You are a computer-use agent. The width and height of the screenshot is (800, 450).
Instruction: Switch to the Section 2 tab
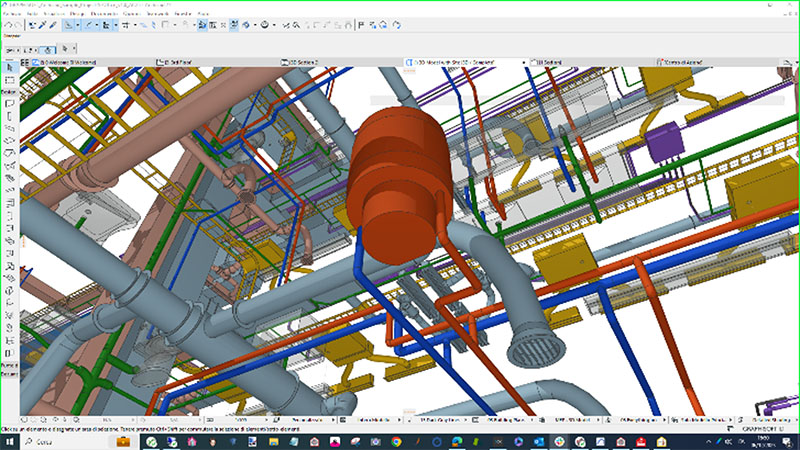pyautogui.click(x=300, y=61)
